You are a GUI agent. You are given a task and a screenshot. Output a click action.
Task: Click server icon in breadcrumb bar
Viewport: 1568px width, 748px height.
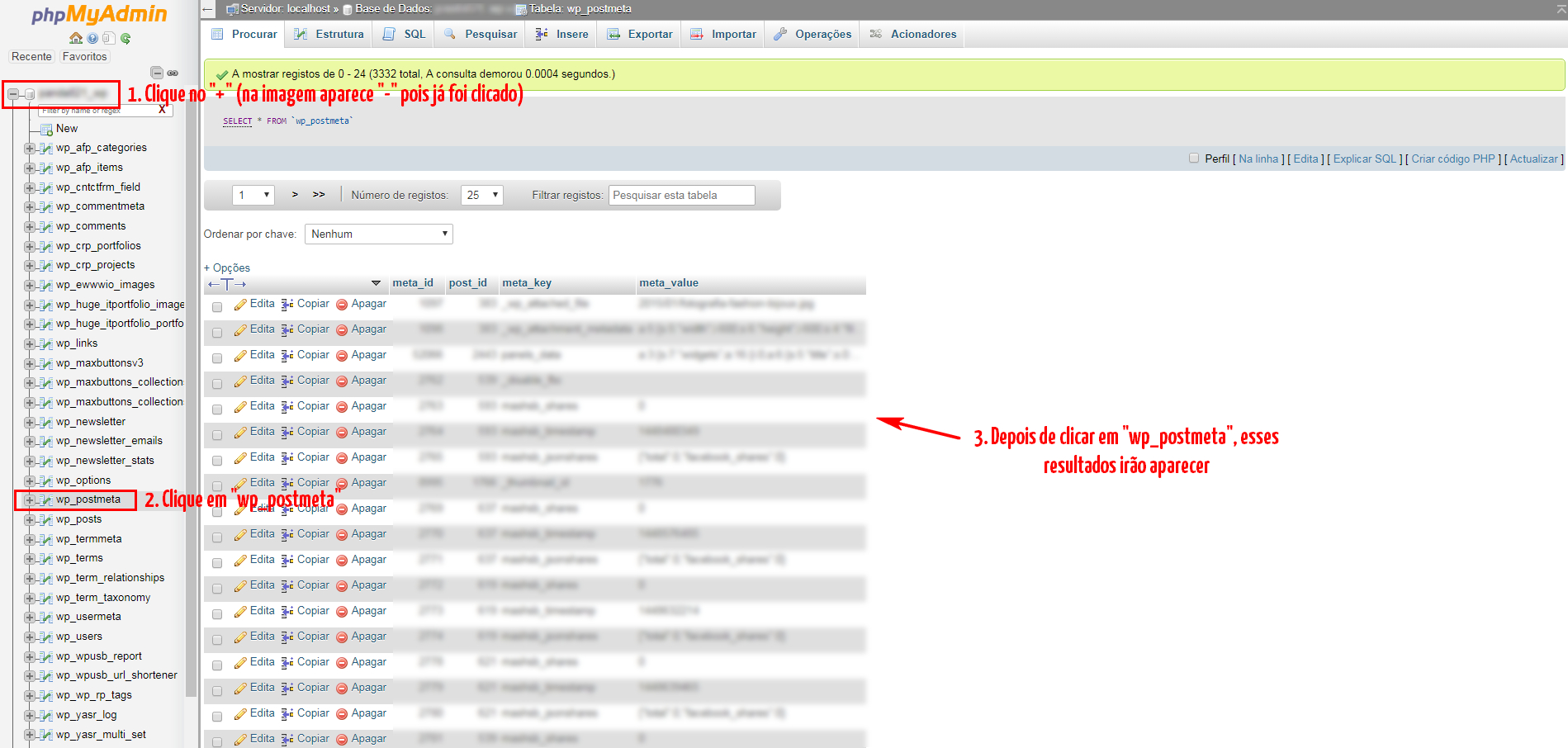pos(233,9)
